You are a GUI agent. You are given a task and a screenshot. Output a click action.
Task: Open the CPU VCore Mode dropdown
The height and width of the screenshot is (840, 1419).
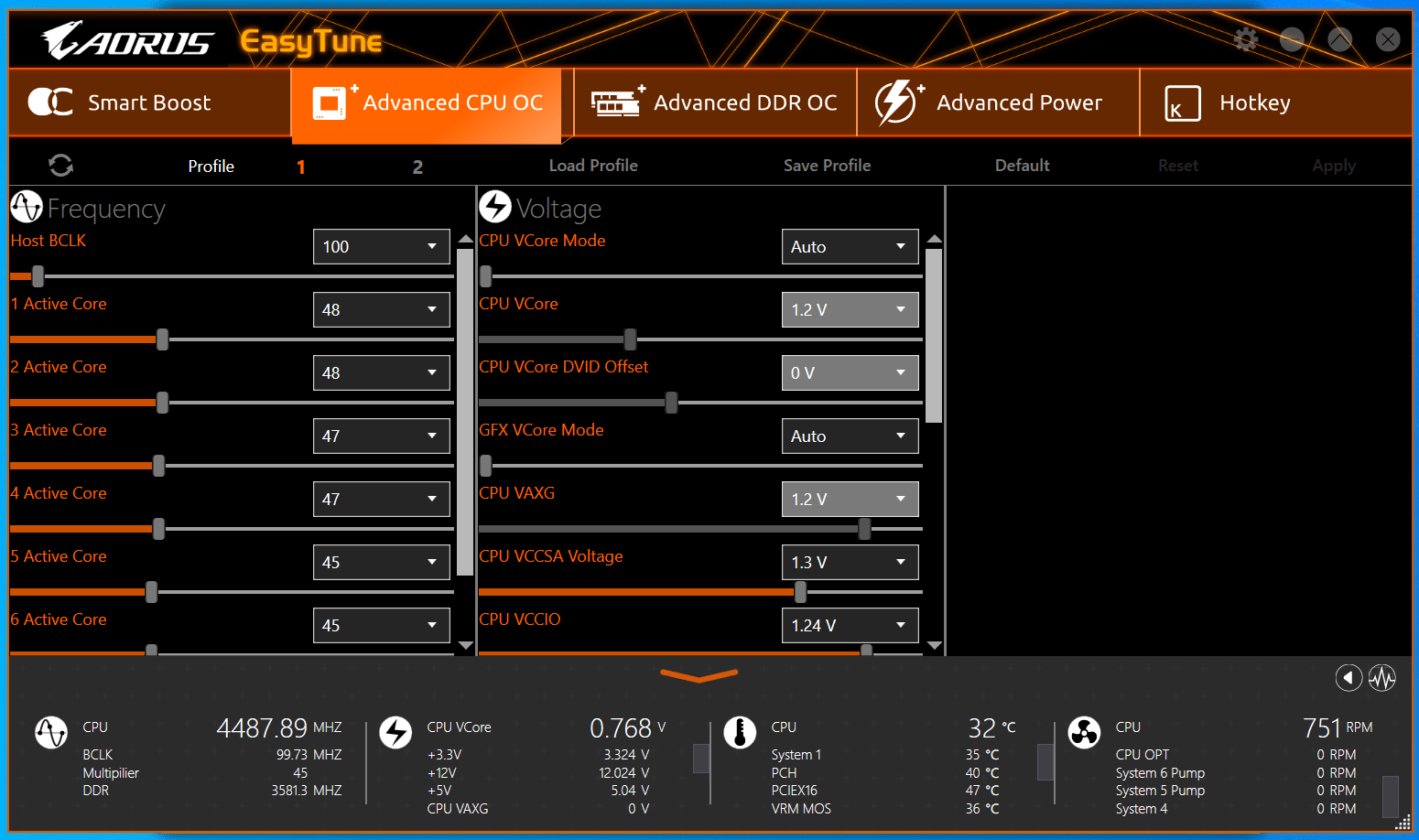pos(850,247)
